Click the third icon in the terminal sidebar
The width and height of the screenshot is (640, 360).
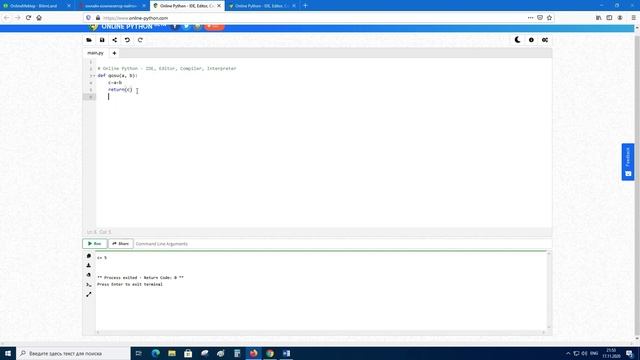point(89,275)
